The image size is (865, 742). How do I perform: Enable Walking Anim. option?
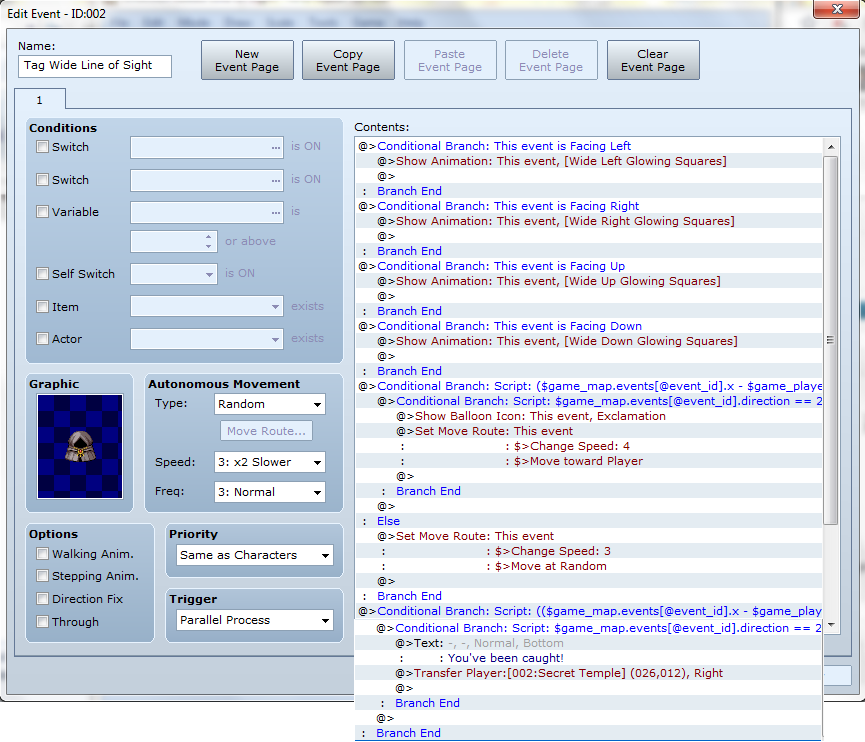(42, 554)
